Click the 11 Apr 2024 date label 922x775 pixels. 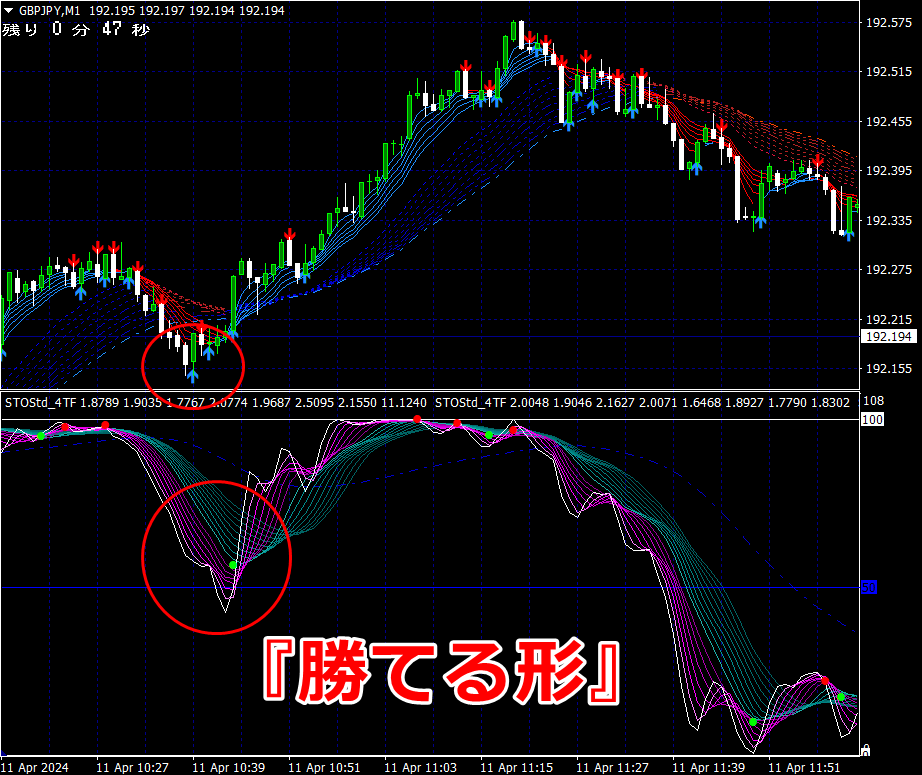click(35, 767)
